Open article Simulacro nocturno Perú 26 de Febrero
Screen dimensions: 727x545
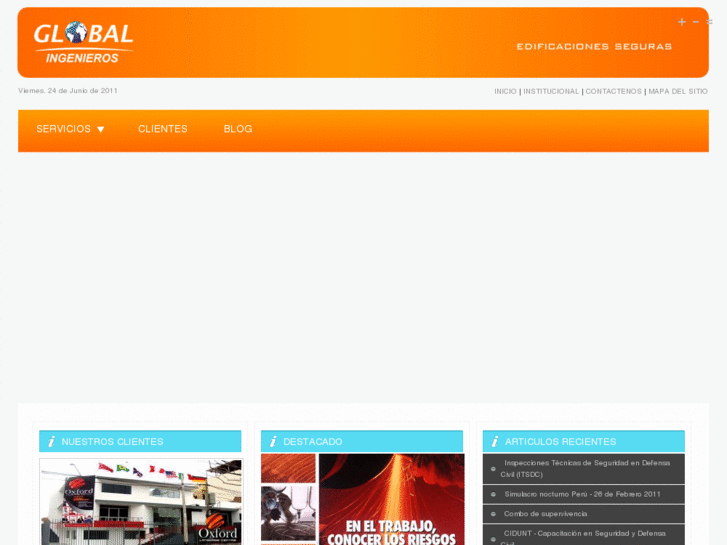582,494
